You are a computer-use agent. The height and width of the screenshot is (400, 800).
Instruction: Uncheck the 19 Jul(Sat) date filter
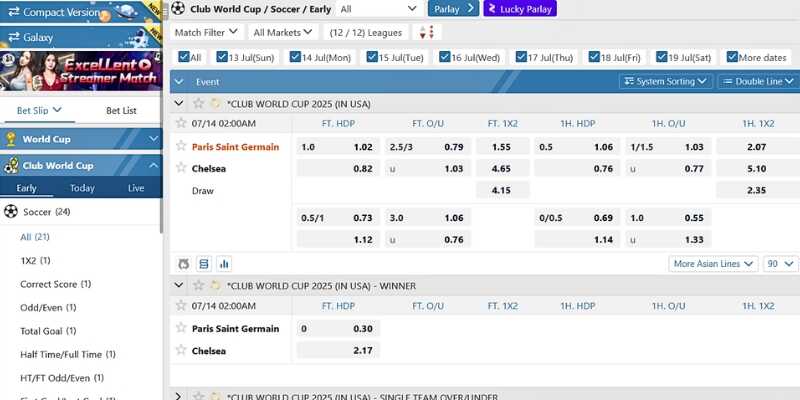pyautogui.click(x=662, y=57)
